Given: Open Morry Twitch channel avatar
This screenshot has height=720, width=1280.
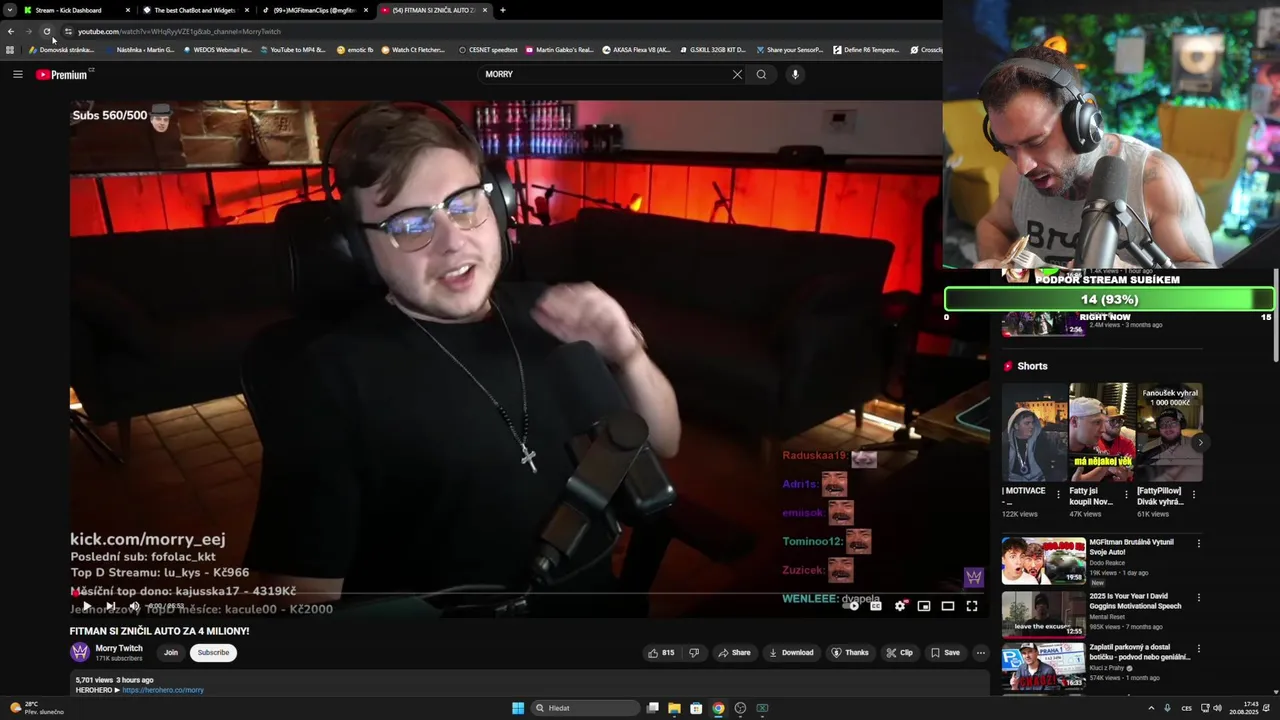Looking at the screenshot, I should (x=80, y=652).
